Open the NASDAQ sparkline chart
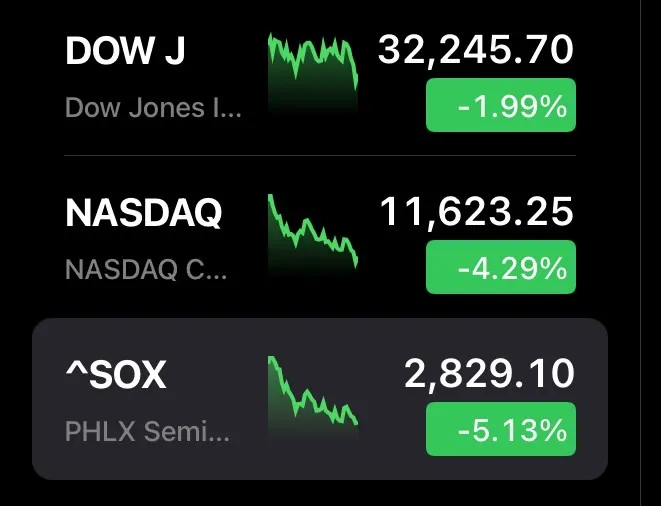The width and height of the screenshot is (661, 506). tap(313, 232)
